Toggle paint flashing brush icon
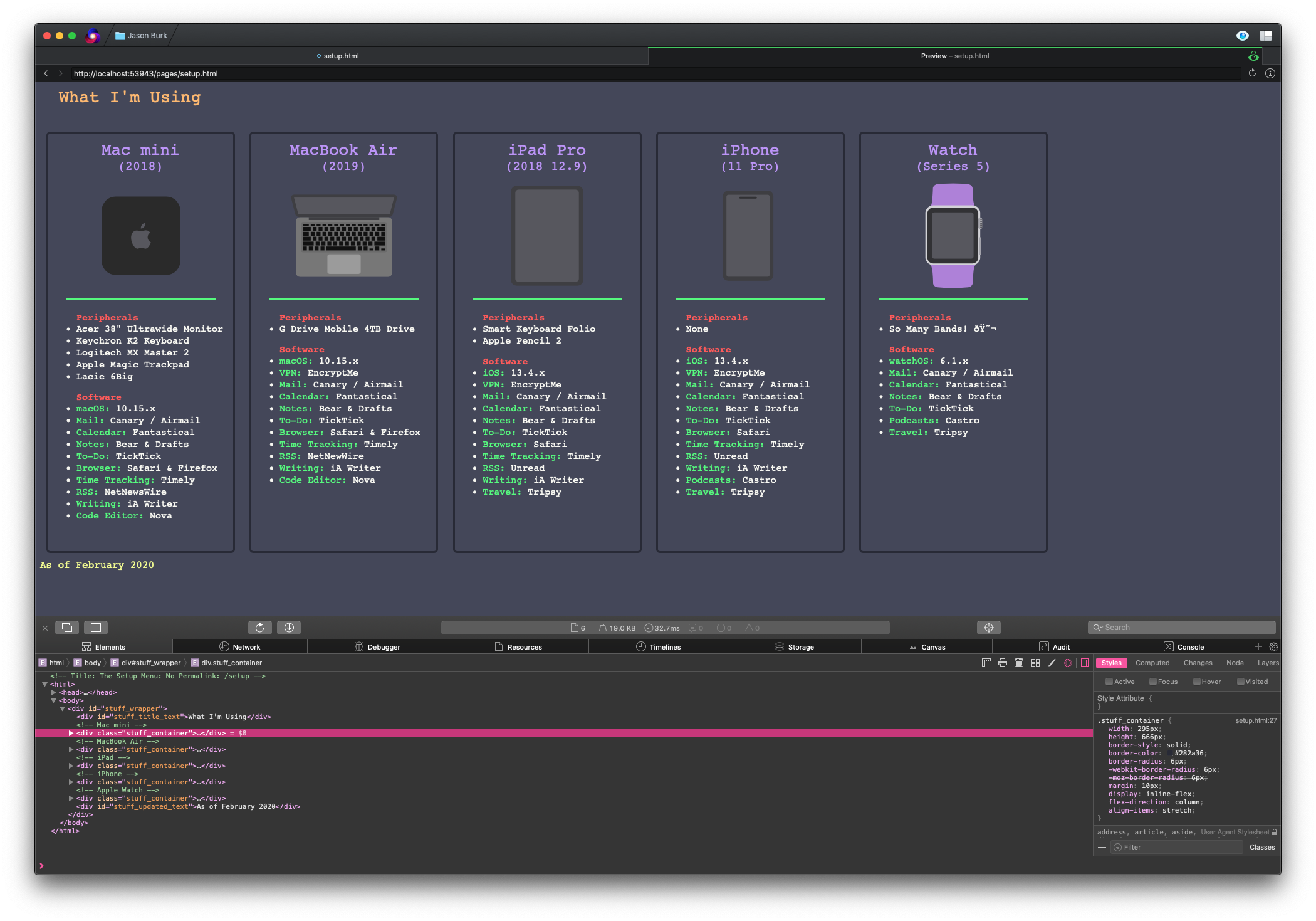The height and width of the screenshot is (921, 1316). pos(1052,663)
